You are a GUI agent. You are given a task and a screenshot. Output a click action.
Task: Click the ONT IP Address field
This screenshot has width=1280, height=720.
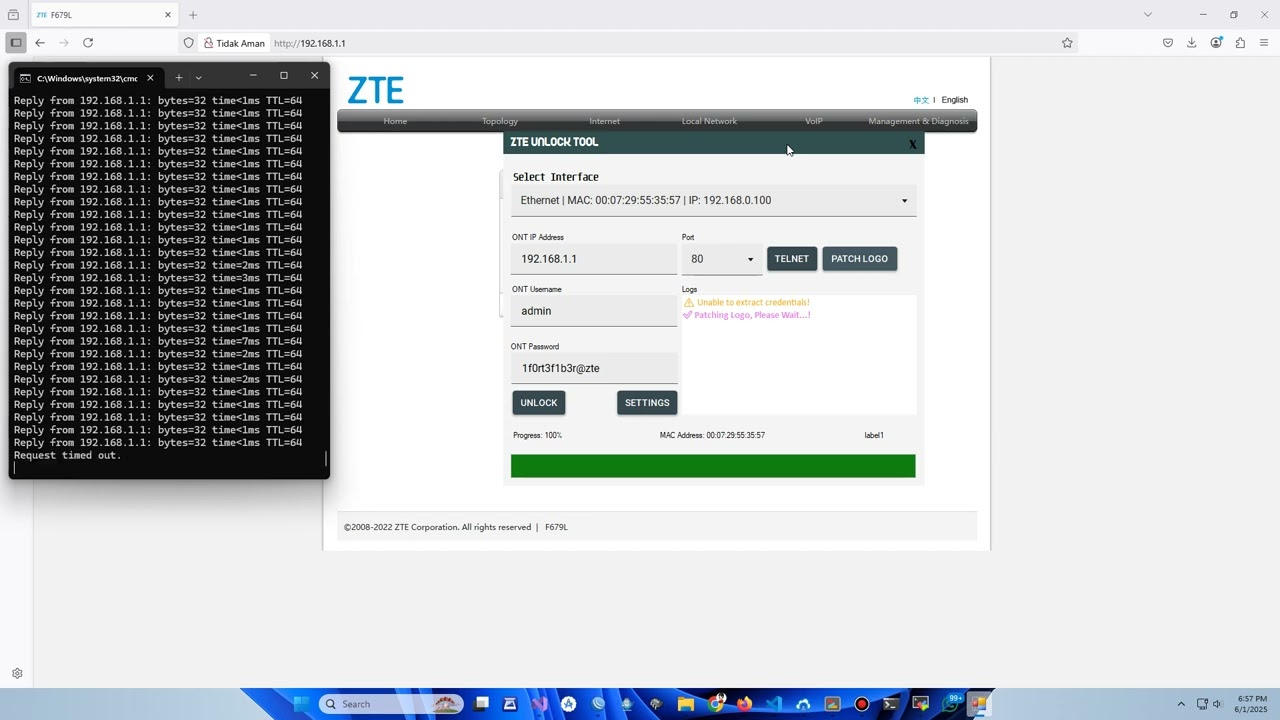point(594,259)
